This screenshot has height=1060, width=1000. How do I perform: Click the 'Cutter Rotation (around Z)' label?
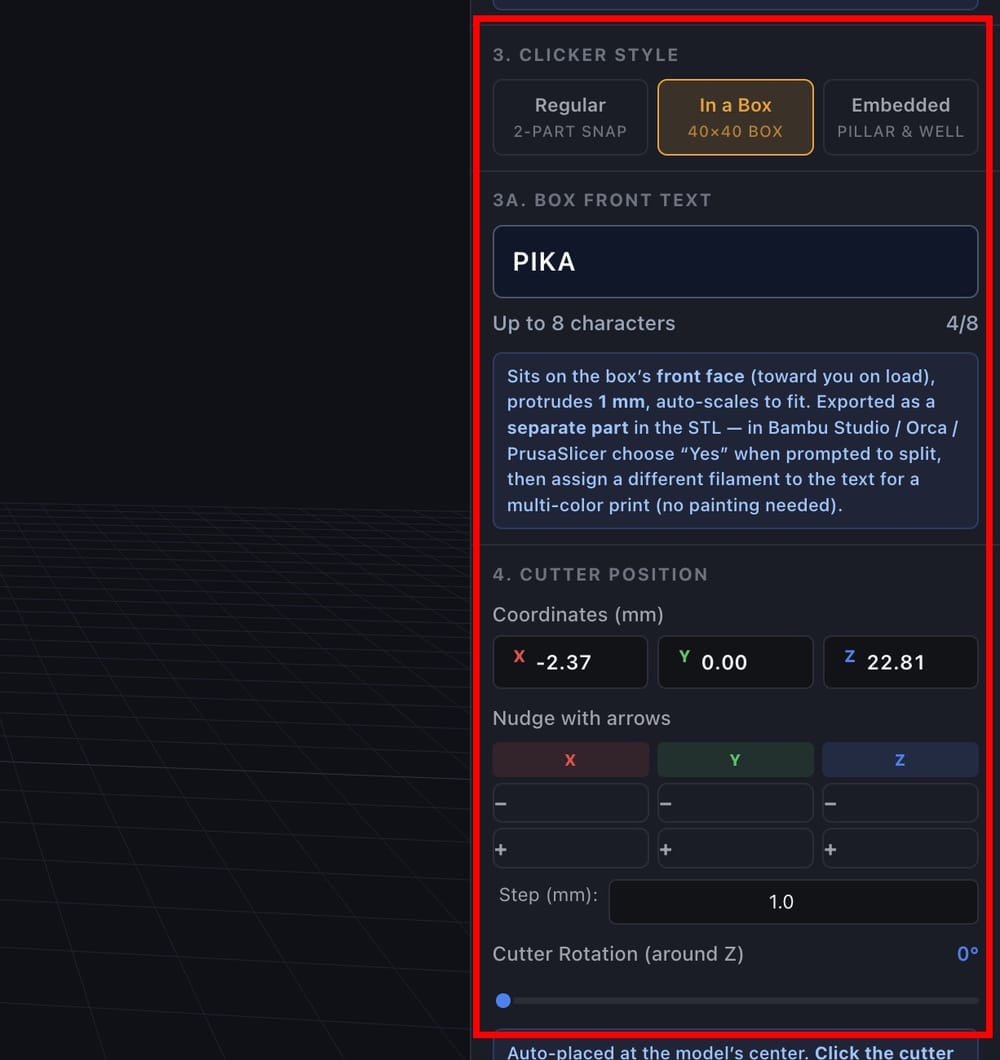(618, 954)
